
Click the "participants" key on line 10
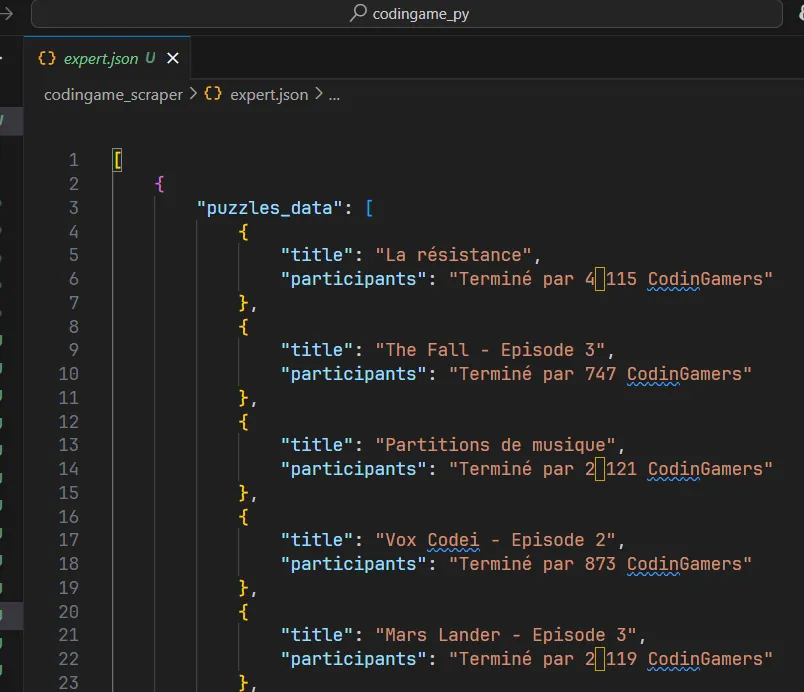[354, 374]
